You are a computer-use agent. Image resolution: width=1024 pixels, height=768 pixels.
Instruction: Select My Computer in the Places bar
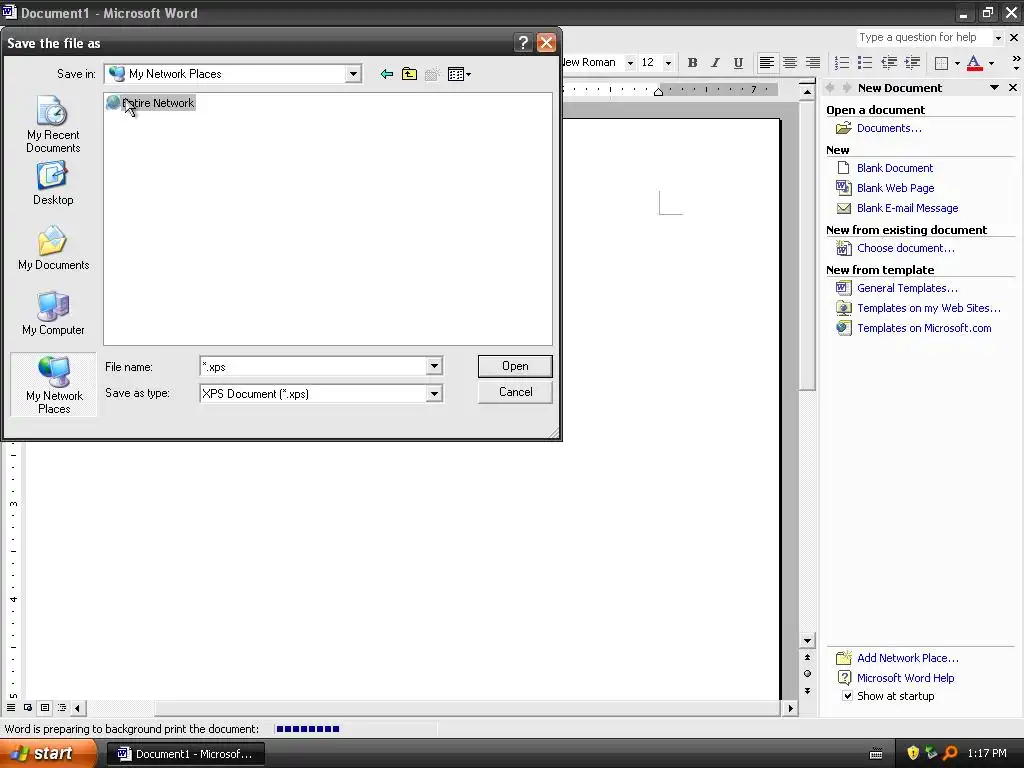pos(53,313)
